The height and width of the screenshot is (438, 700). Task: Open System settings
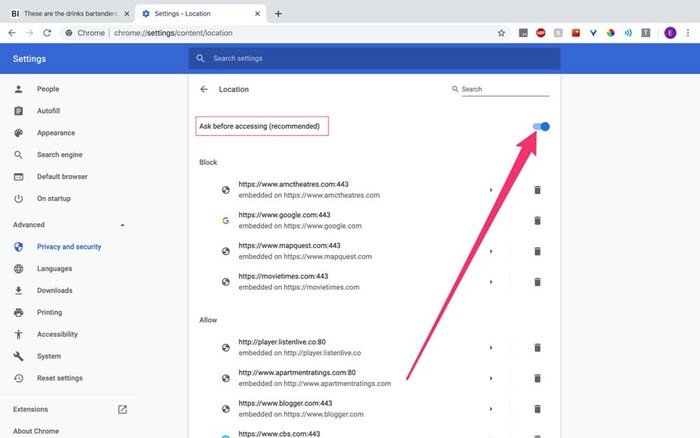click(x=49, y=356)
